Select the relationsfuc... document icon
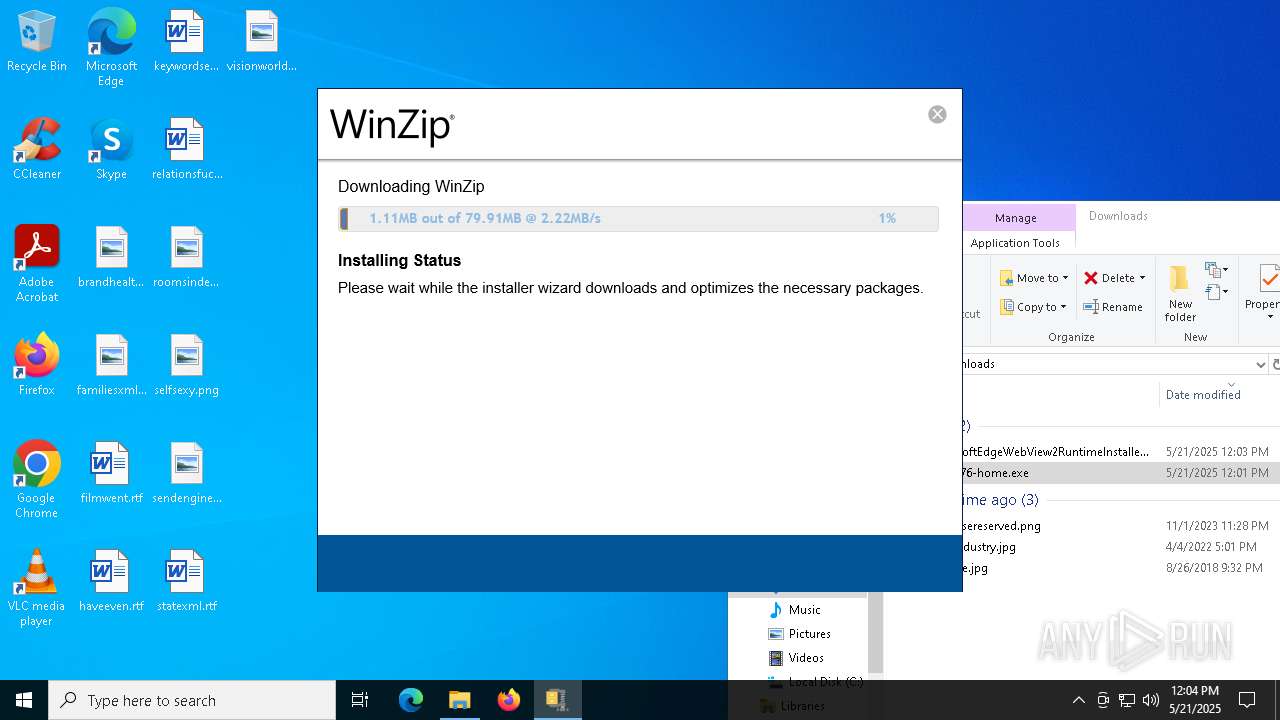 (x=186, y=150)
